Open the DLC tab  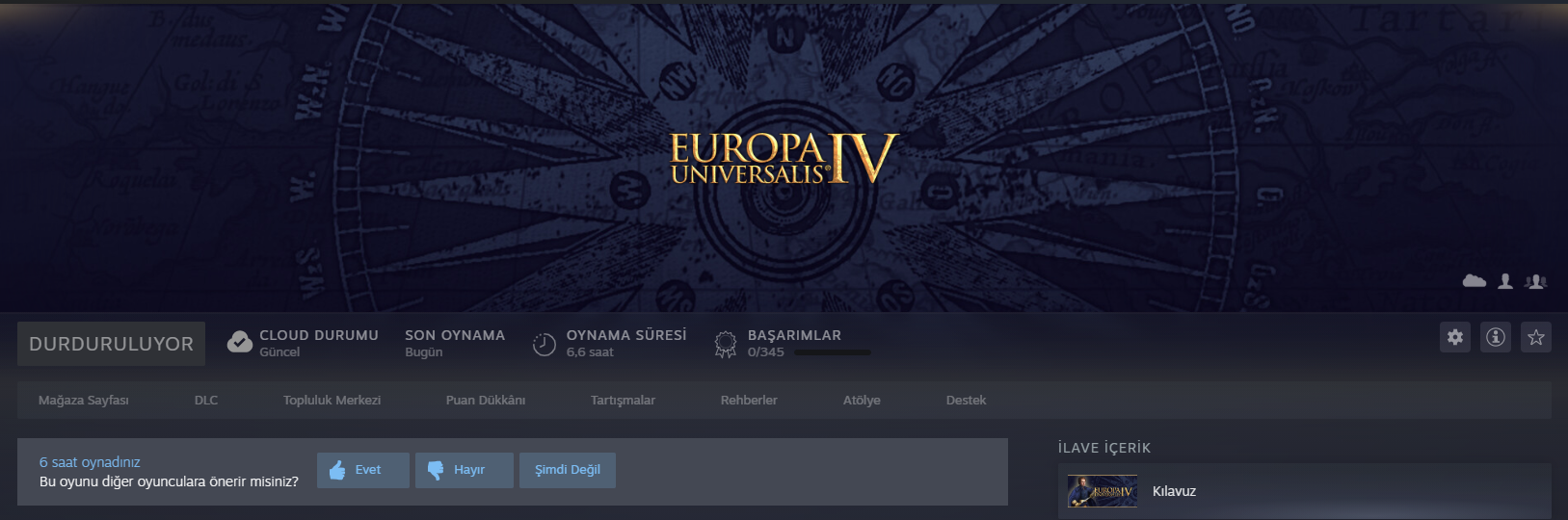tap(206, 400)
